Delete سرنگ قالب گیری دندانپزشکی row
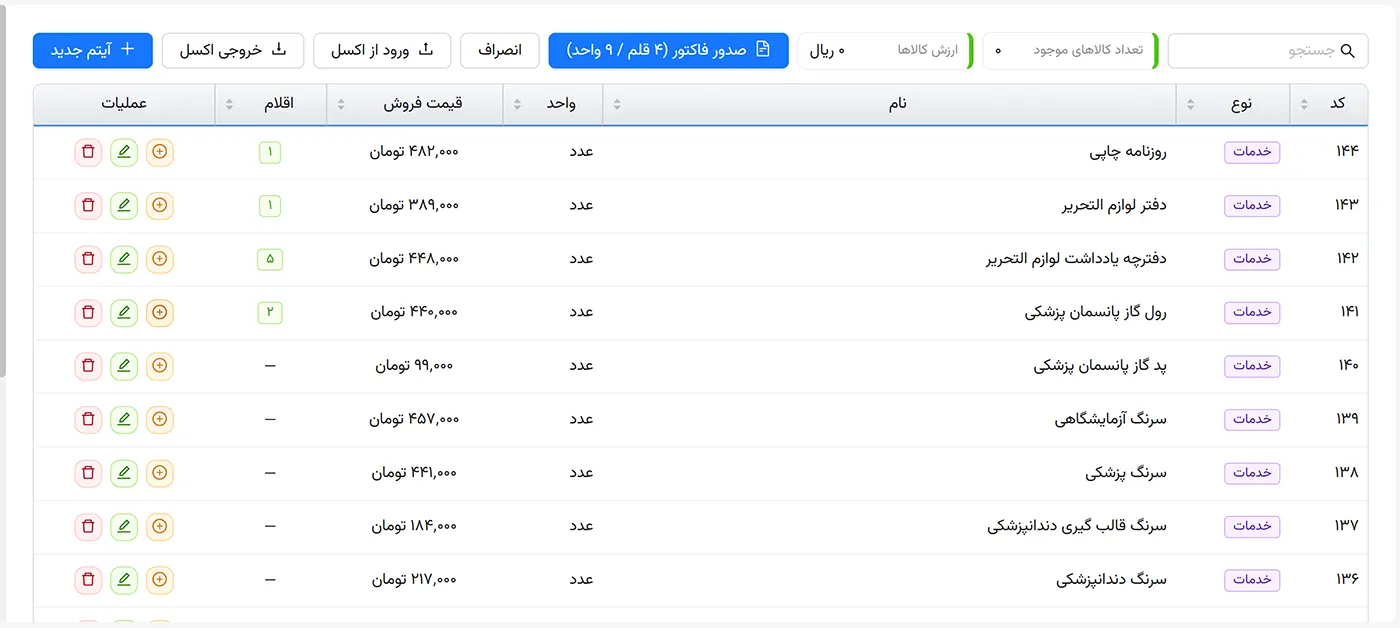 coord(88,526)
